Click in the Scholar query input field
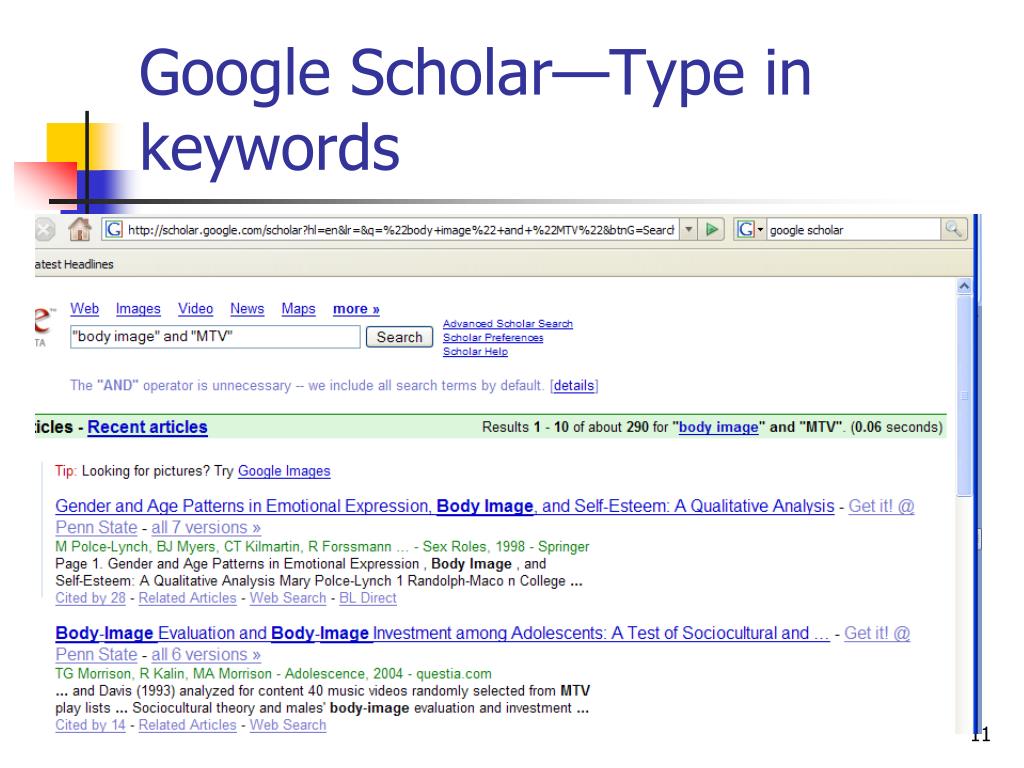This screenshot has height=768, width=1024. 215,337
